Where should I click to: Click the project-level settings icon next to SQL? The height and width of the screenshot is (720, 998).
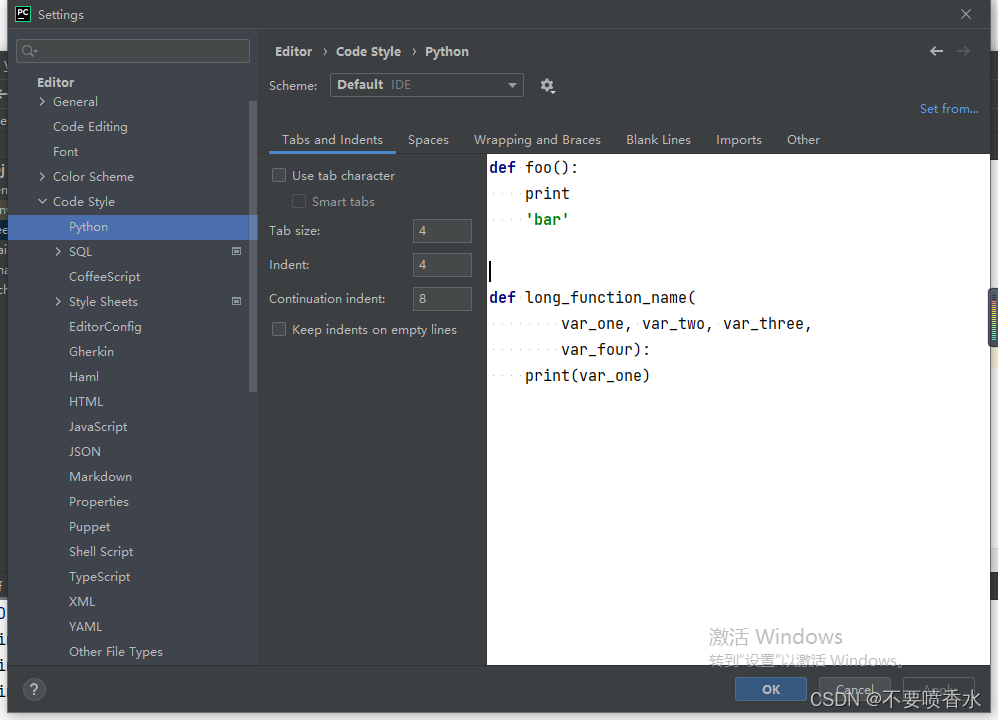[x=237, y=251]
